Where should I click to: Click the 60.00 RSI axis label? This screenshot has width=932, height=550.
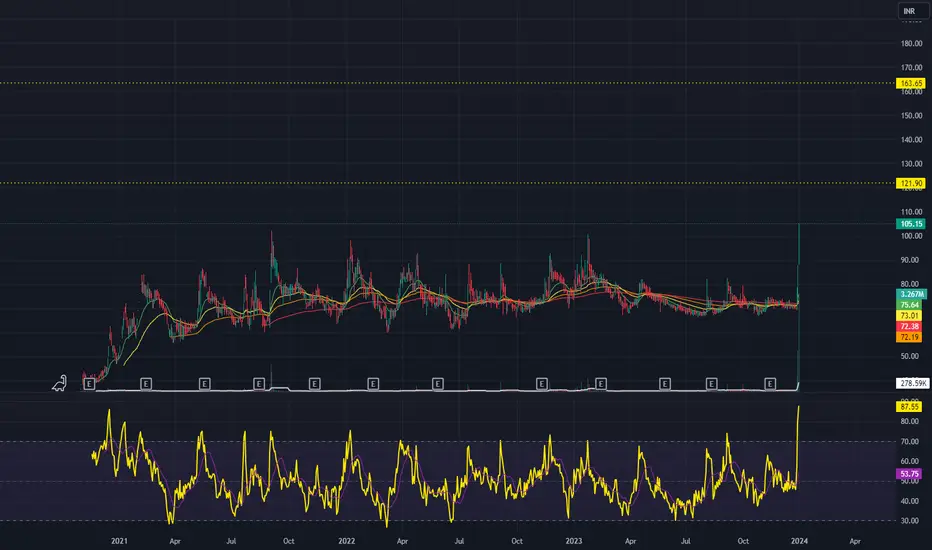click(x=909, y=461)
